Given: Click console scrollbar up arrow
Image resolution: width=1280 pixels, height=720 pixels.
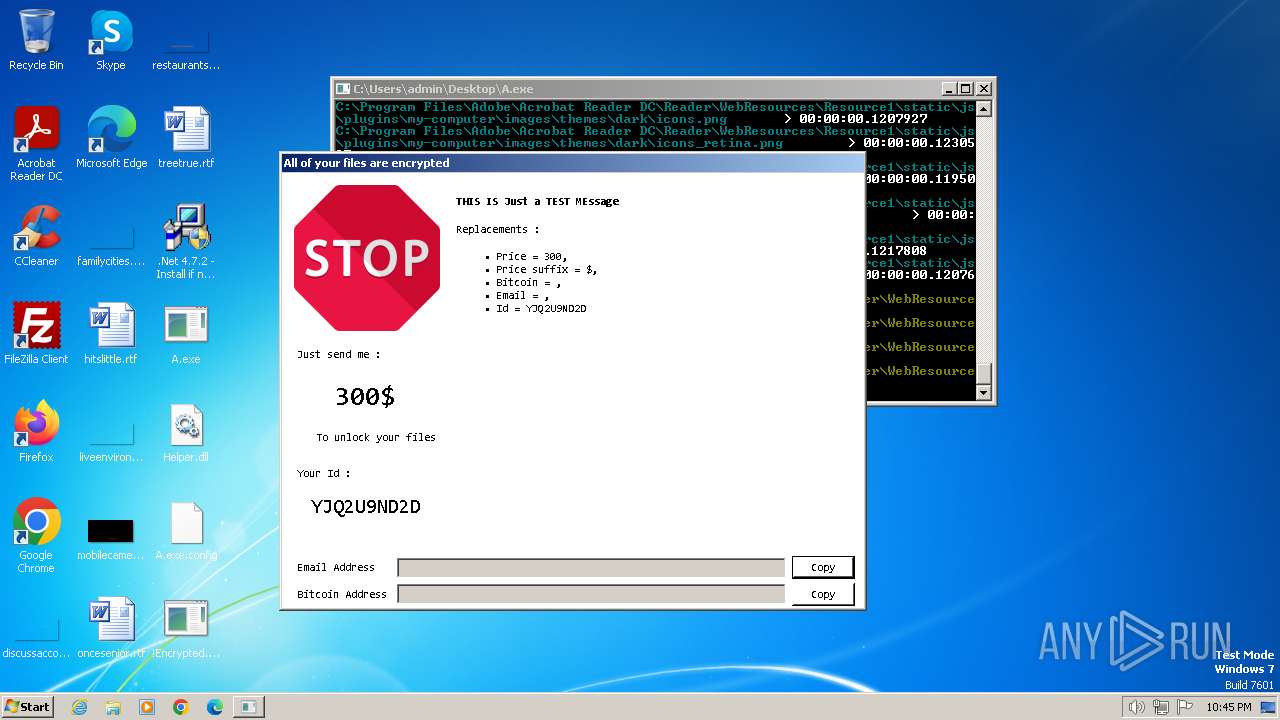Looking at the screenshot, I should (984, 109).
